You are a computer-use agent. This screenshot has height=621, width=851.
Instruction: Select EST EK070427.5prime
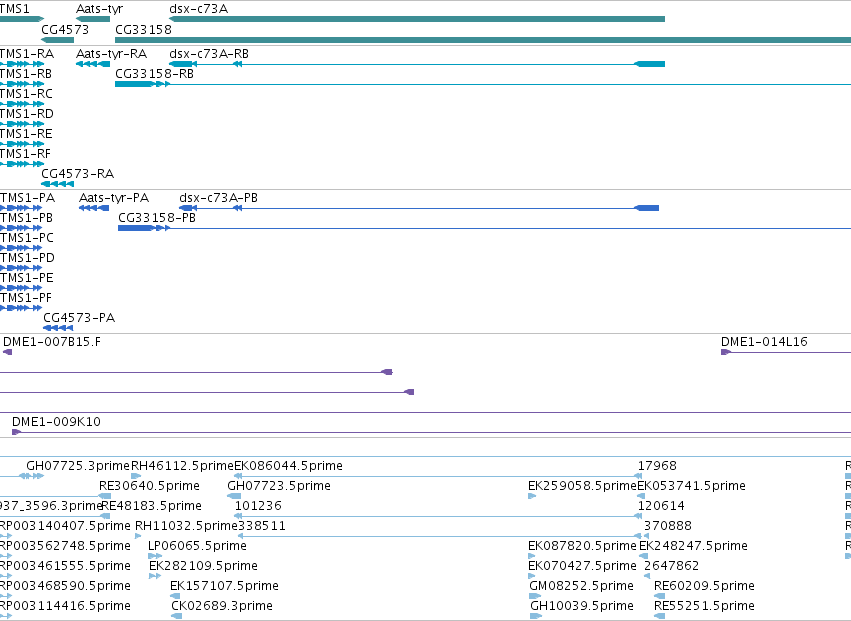(x=582, y=567)
